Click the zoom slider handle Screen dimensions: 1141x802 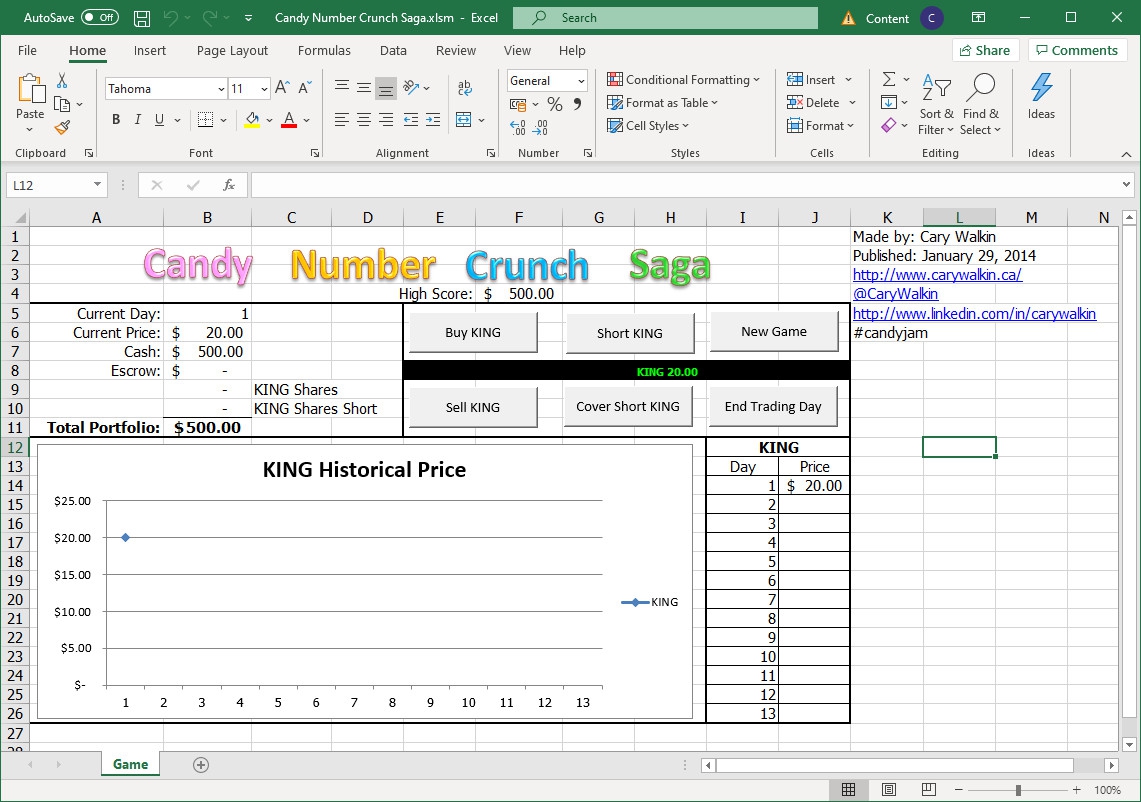(1018, 790)
